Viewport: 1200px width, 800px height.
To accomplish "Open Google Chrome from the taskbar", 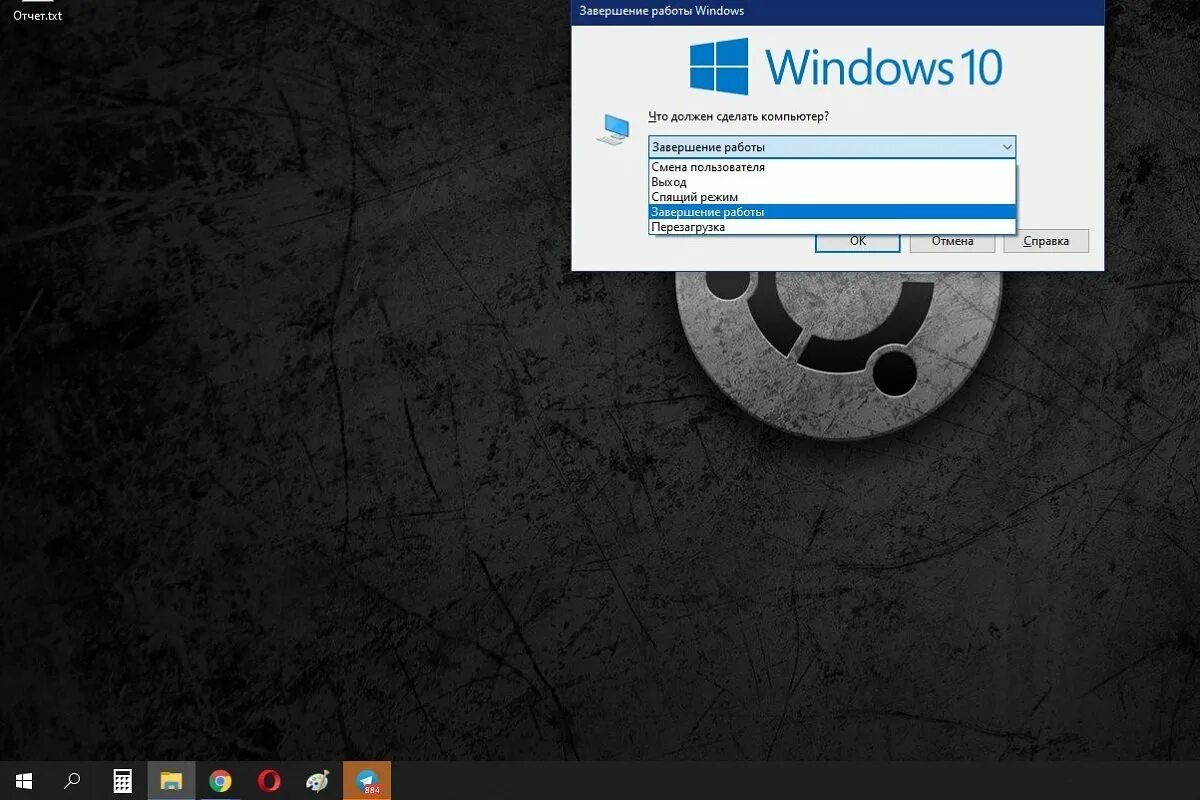I will click(x=220, y=781).
